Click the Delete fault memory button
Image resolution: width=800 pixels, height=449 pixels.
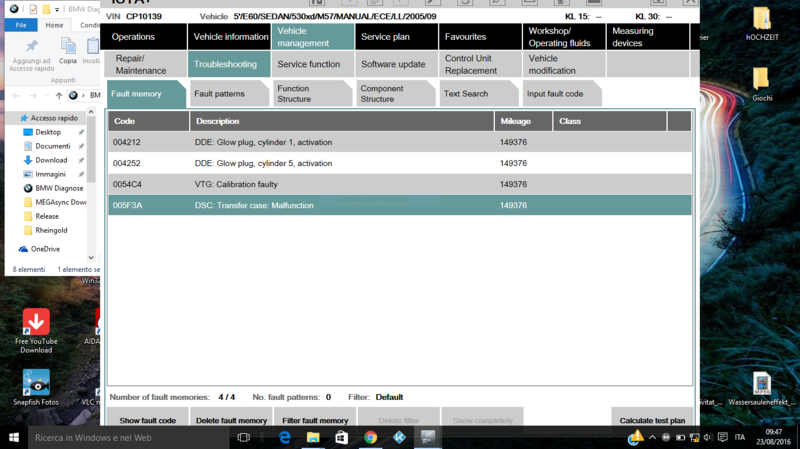(x=231, y=418)
